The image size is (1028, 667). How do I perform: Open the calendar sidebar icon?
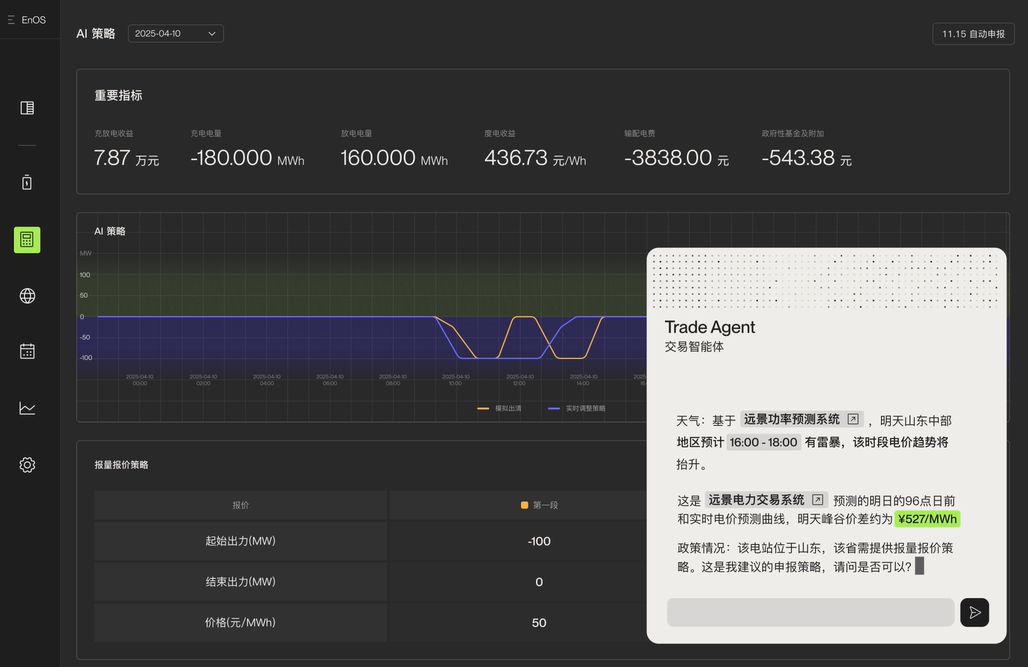coord(27,352)
